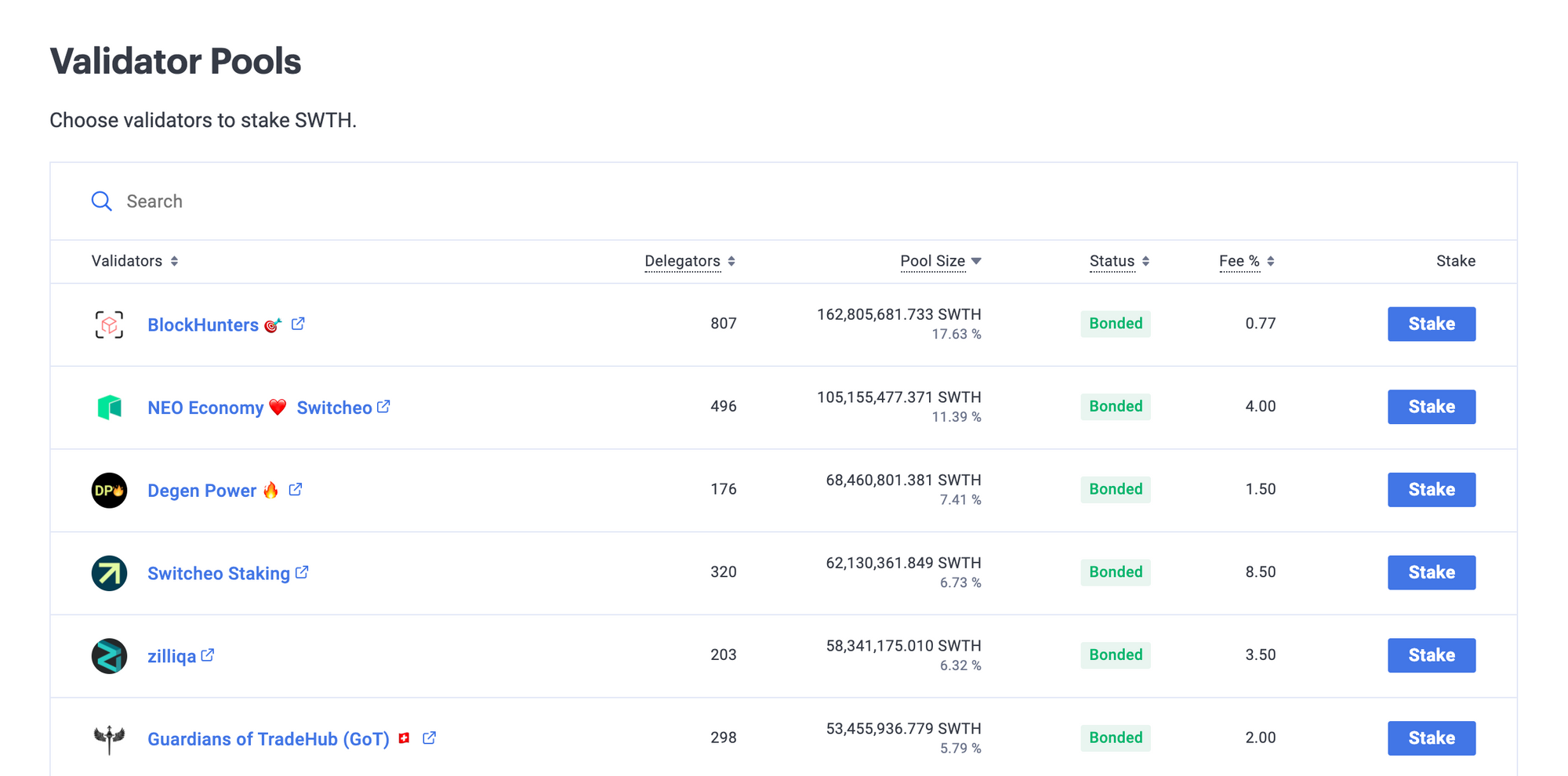Click the NEO Economy green logo
The image size is (1568, 776).
109,407
